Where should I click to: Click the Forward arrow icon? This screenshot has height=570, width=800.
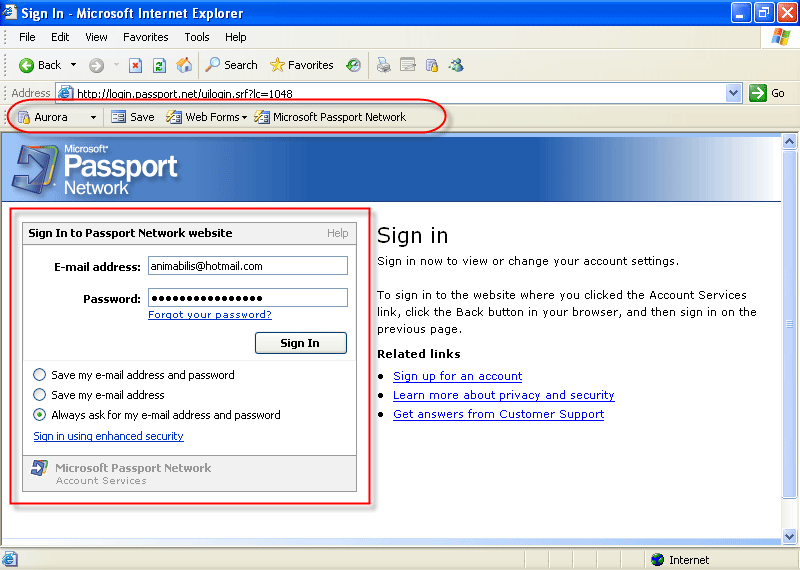[x=96, y=65]
